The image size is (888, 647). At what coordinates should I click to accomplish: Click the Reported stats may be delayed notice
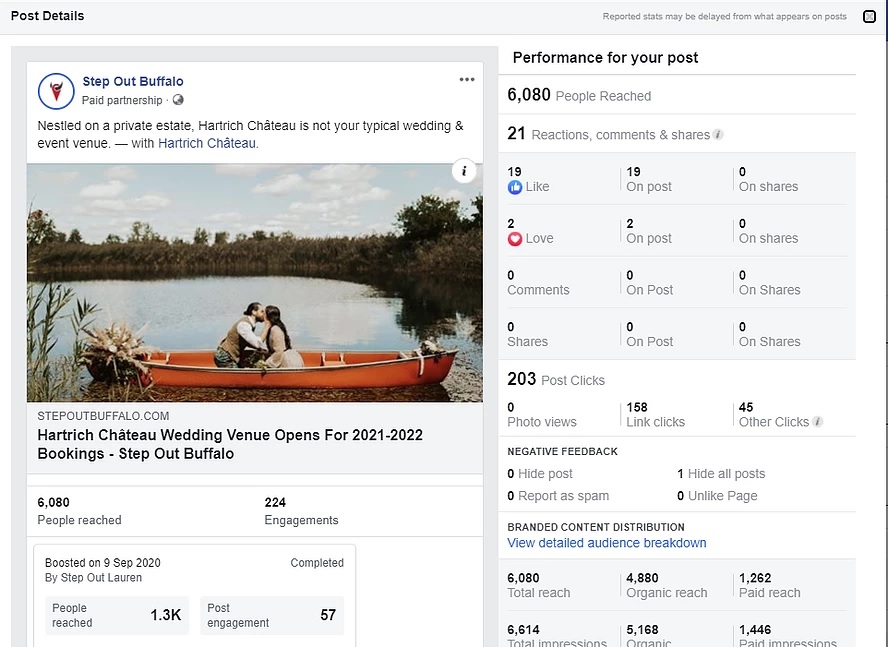(x=724, y=16)
